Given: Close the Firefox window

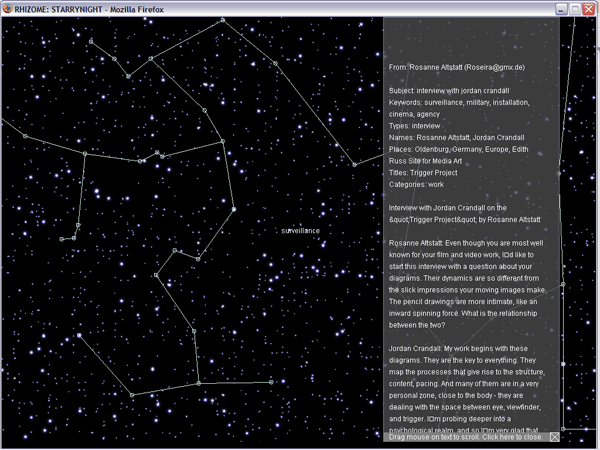Looking at the screenshot, I should click(x=589, y=9).
